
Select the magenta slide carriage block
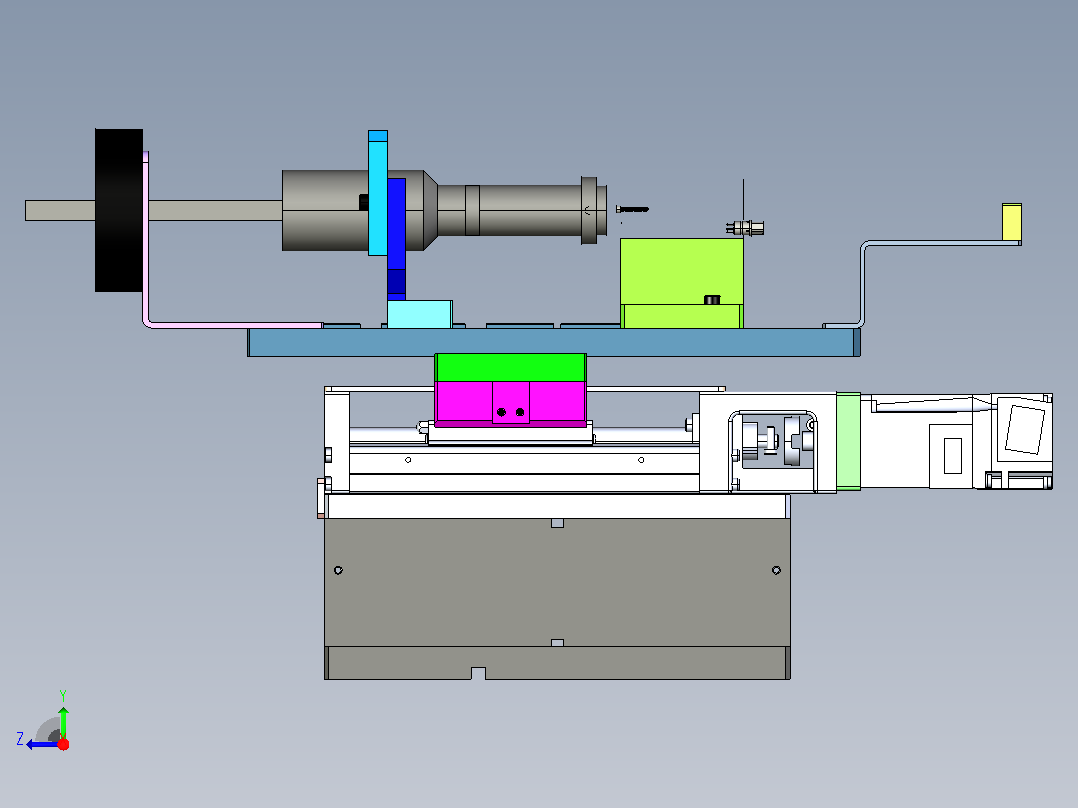click(x=510, y=404)
